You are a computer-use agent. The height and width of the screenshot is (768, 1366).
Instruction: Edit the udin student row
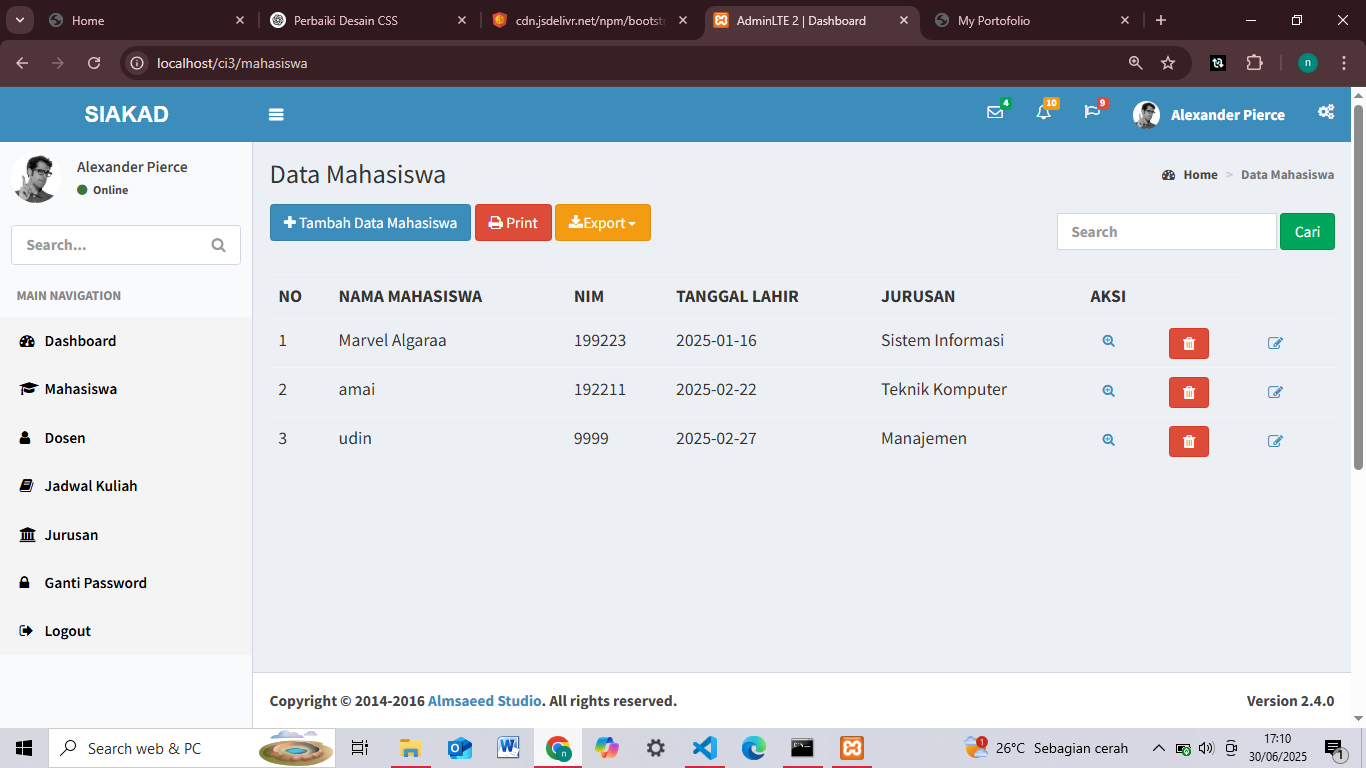coord(1275,441)
